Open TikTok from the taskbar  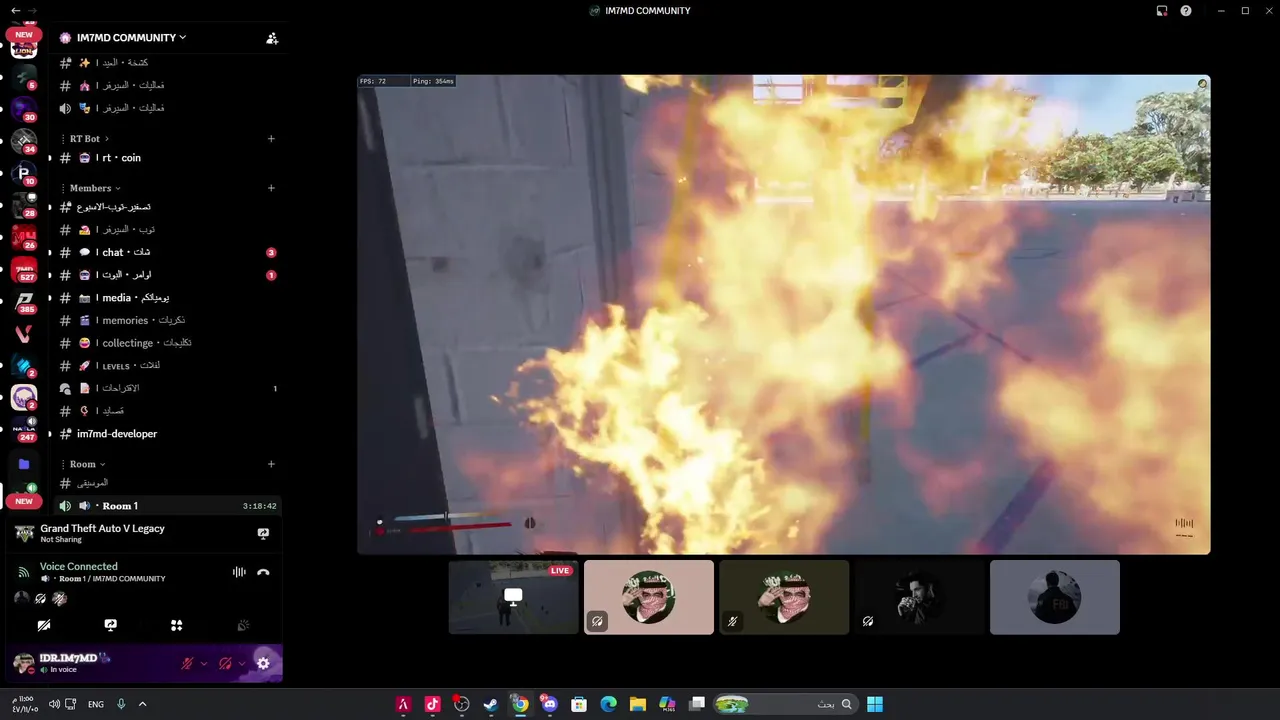point(432,704)
